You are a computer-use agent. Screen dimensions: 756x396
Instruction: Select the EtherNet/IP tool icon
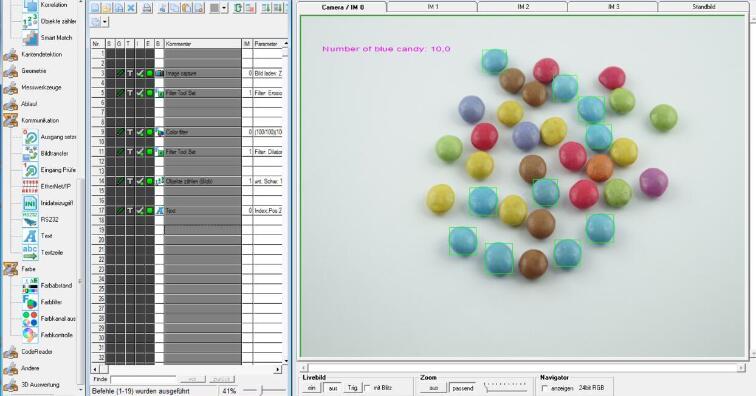pos(30,186)
